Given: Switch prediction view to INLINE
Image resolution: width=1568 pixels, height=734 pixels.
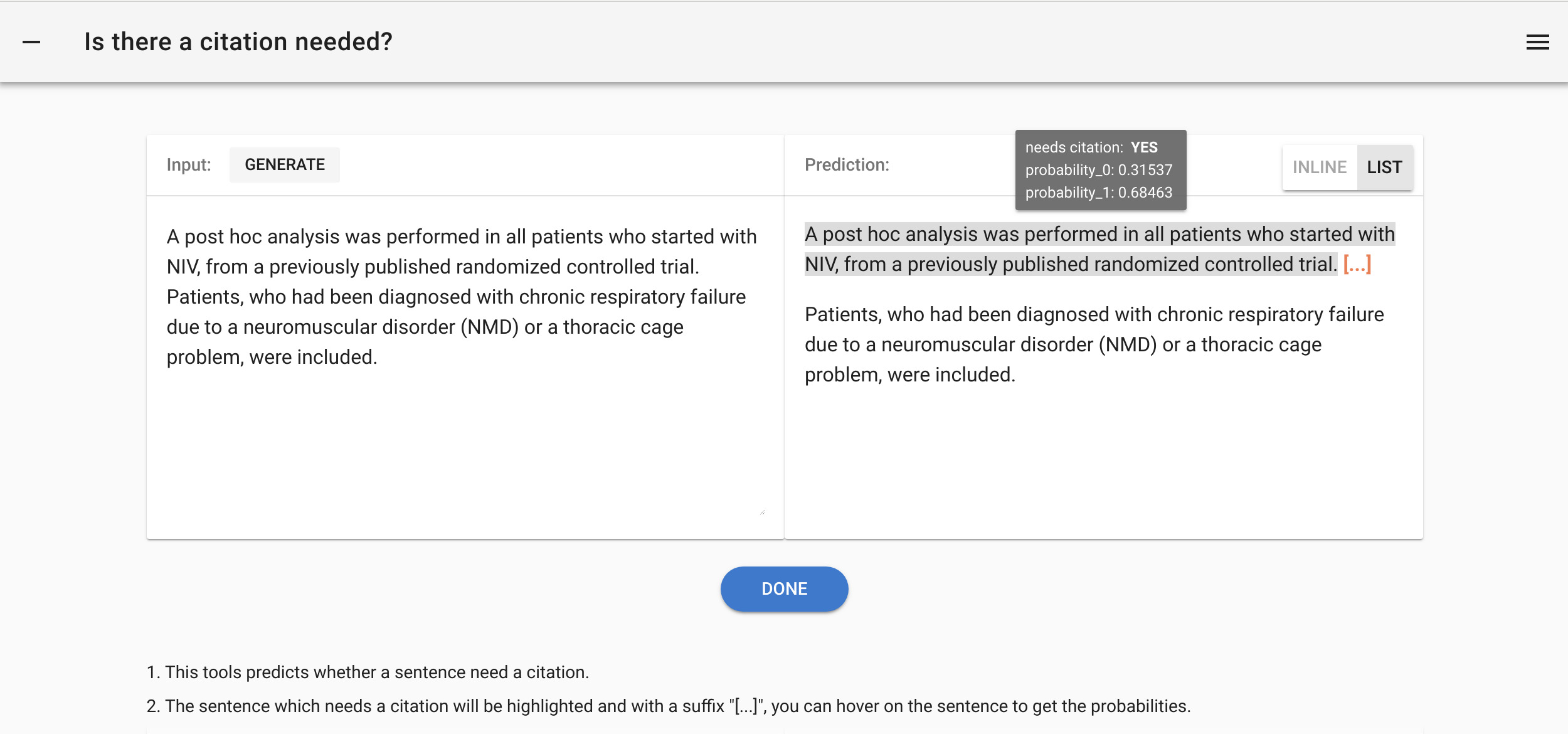Looking at the screenshot, I should coord(1319,168).
